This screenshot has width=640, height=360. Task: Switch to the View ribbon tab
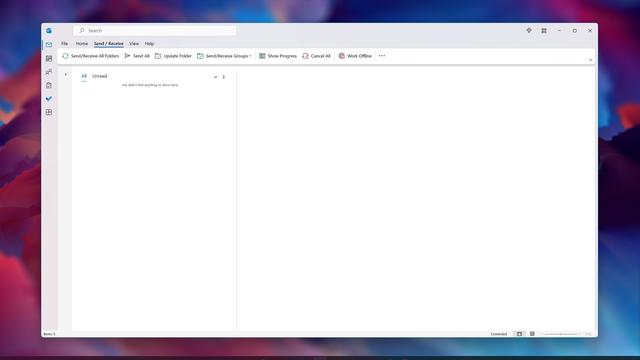(134, 44)
